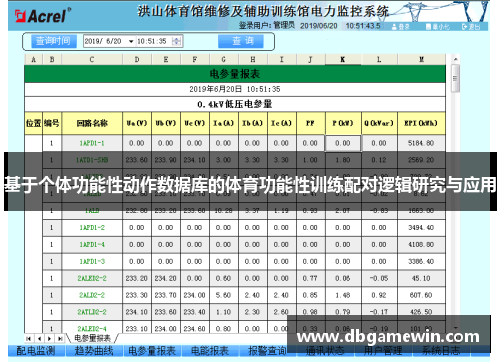The image size is (500, 362).
Task: Click PF value 0.77 in 2ALEI2-2 row
Action: point(310,278)
